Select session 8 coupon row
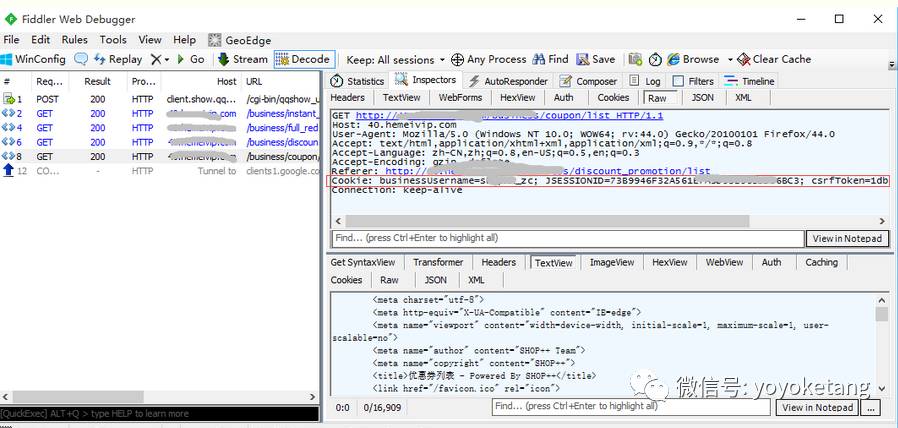Image resolution: width=898 pixels, height=428 pixels. 160,156
